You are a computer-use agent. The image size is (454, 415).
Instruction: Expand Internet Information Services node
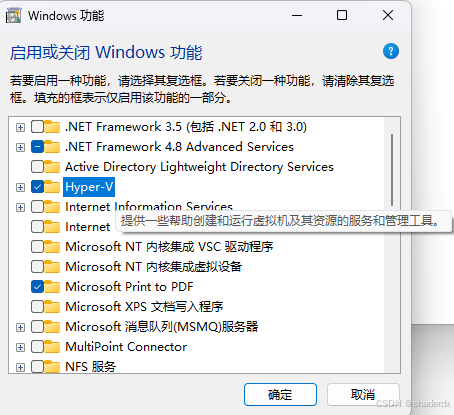(x=20, y=207)
